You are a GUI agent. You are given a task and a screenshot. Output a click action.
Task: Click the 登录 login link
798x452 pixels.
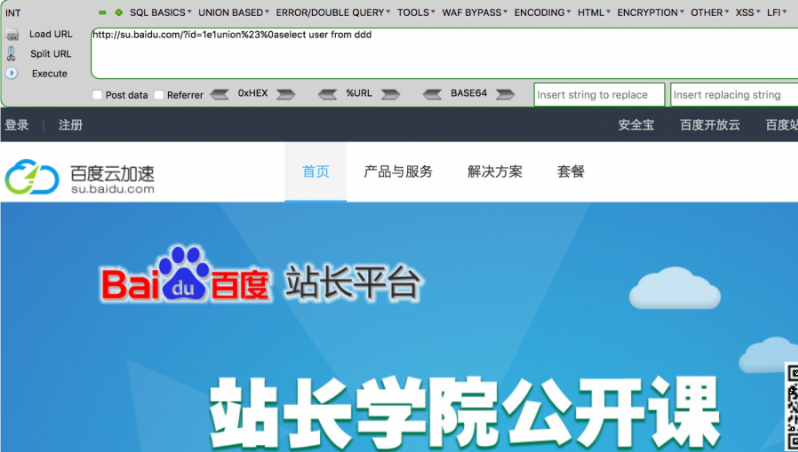tap(17, 125)
